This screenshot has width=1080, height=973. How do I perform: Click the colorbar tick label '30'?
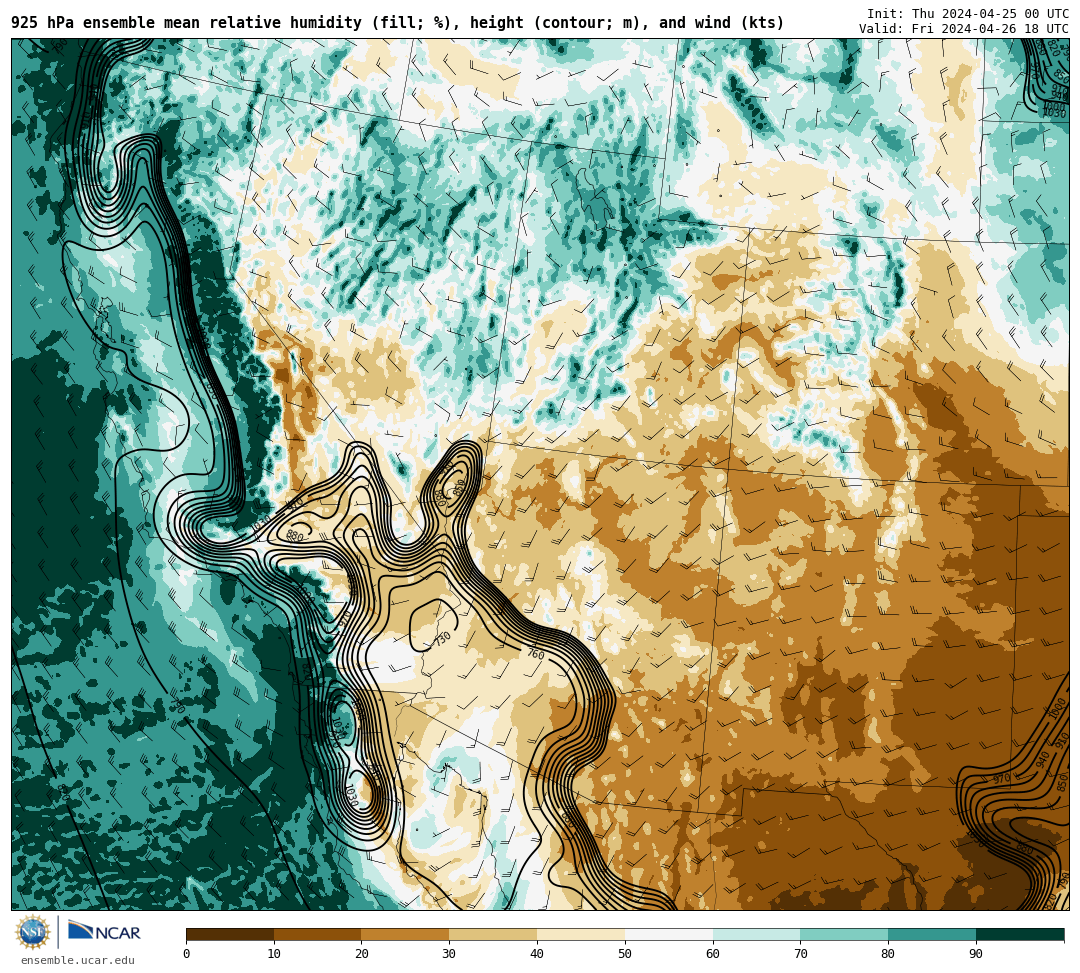tap(450, 954)
